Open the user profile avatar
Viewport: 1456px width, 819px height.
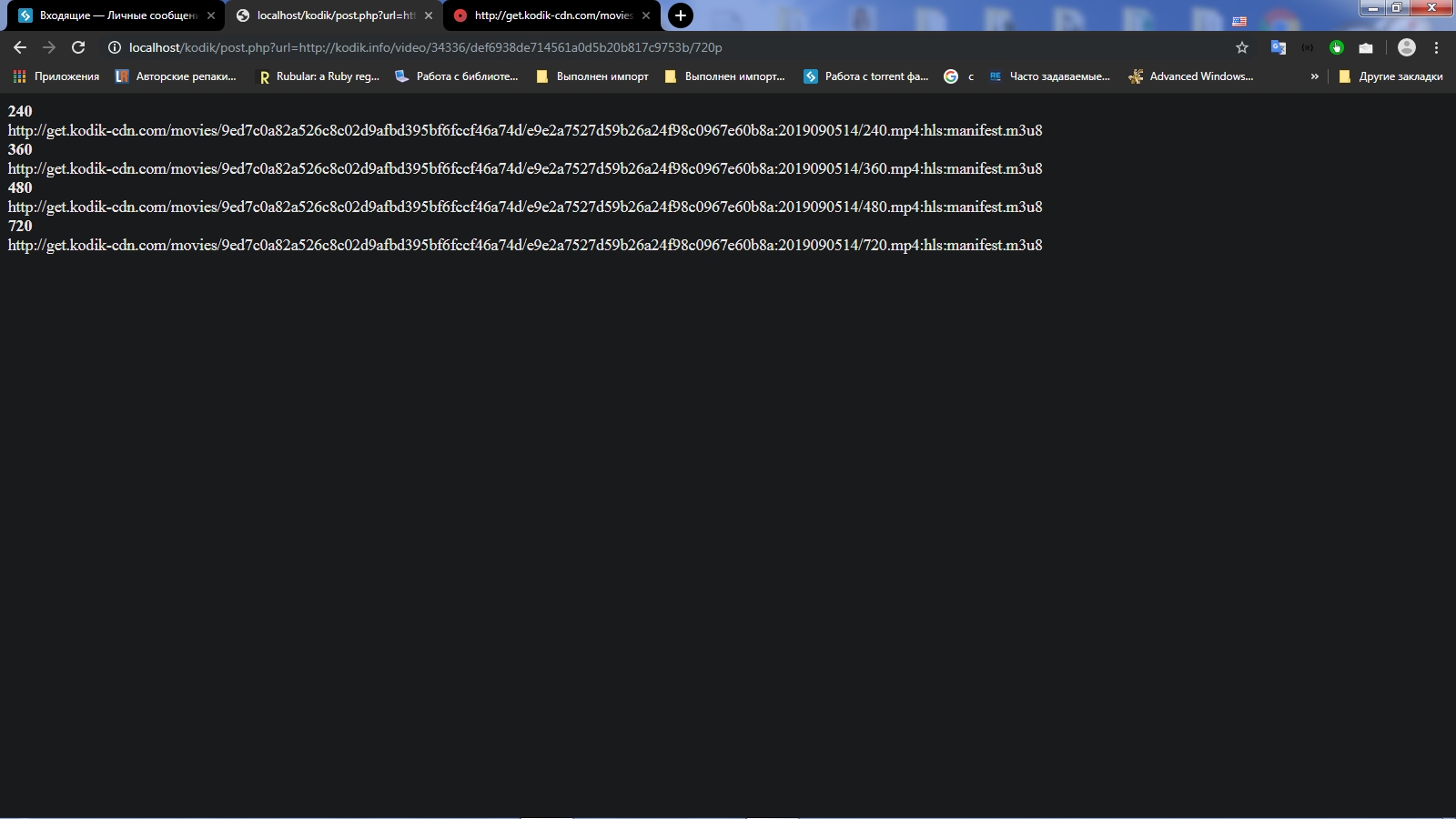click(1407, 47)
